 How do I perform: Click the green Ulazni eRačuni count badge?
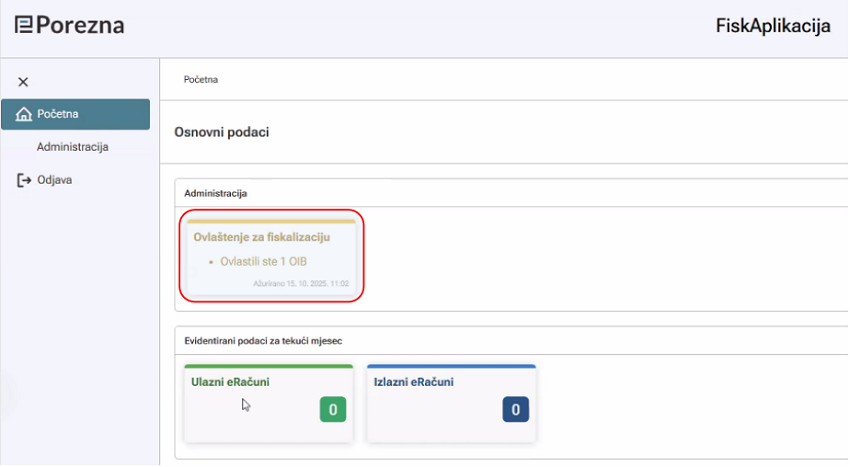333,410
